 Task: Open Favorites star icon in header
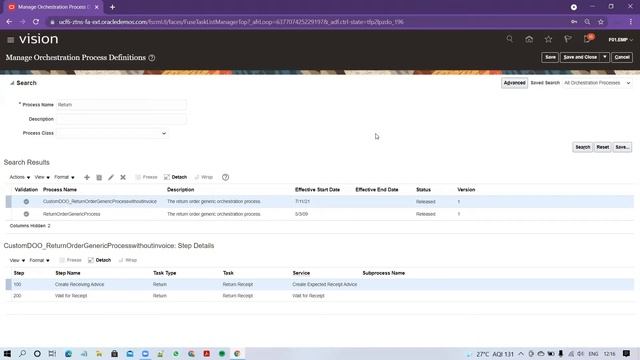(x=548, y=39)
